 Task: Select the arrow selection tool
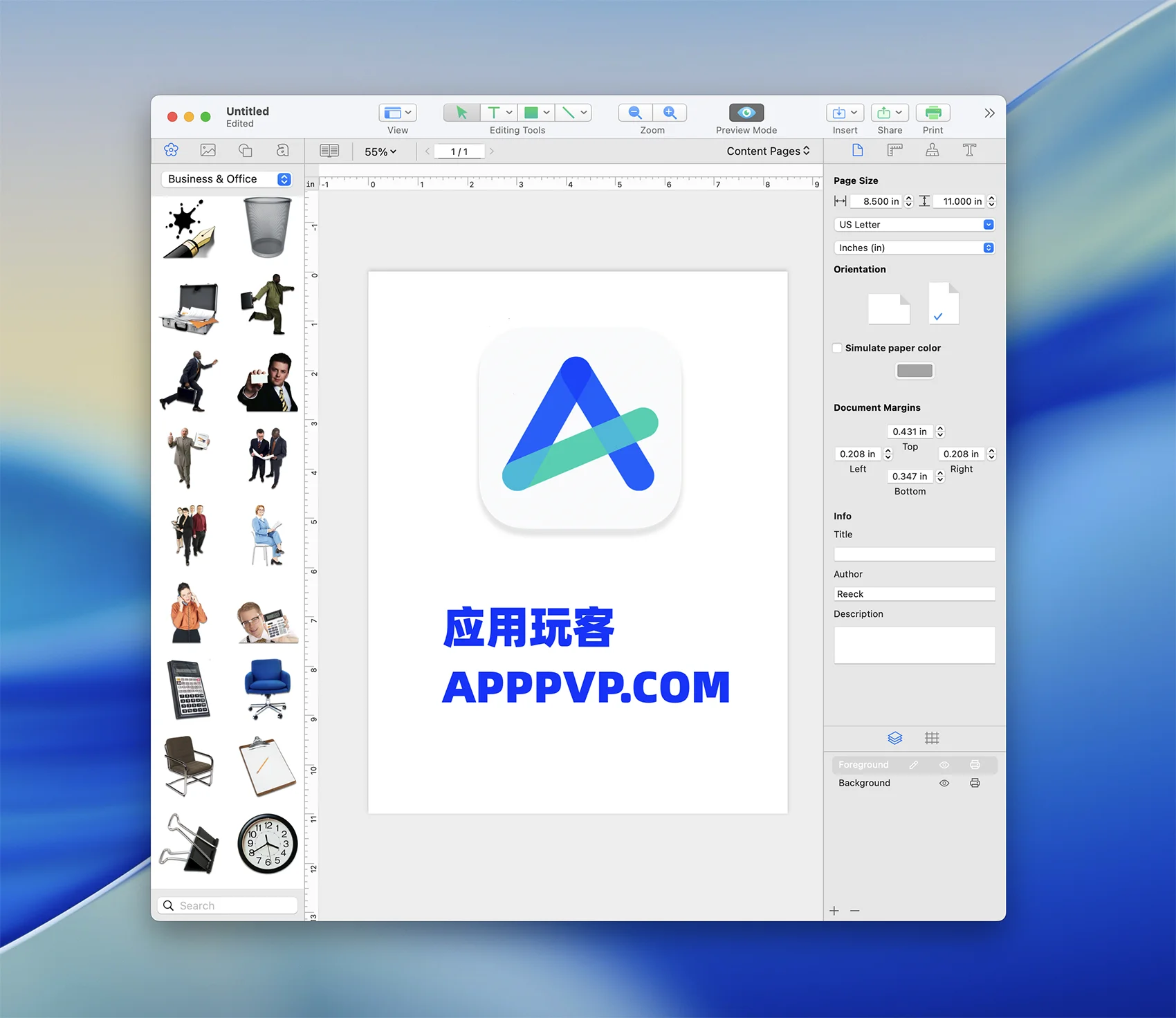tap(461, 113)
